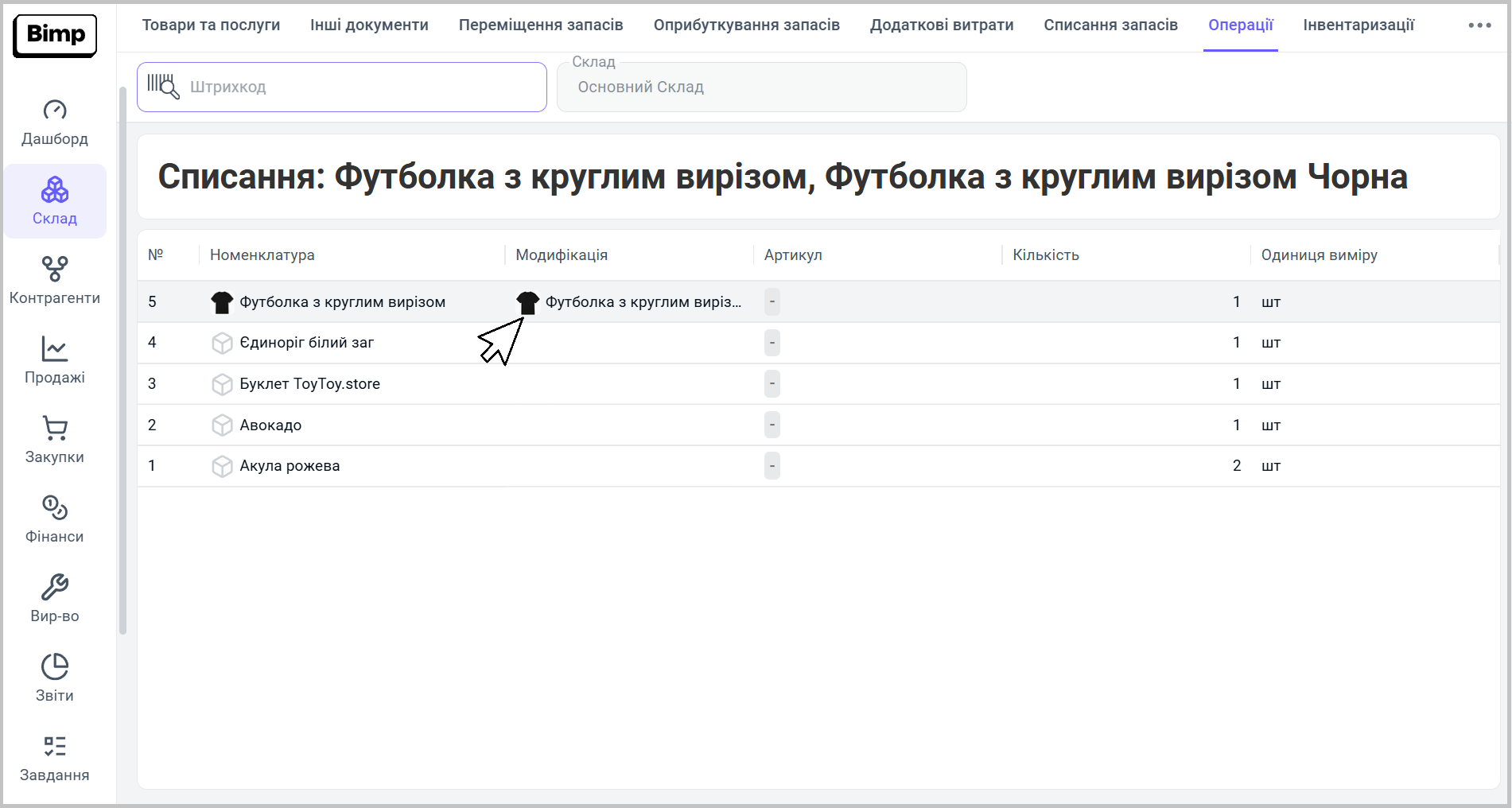Select the Склад warehouse icon
The width and height of the screenshot is (1512, 808).
(x=55, y=191)
